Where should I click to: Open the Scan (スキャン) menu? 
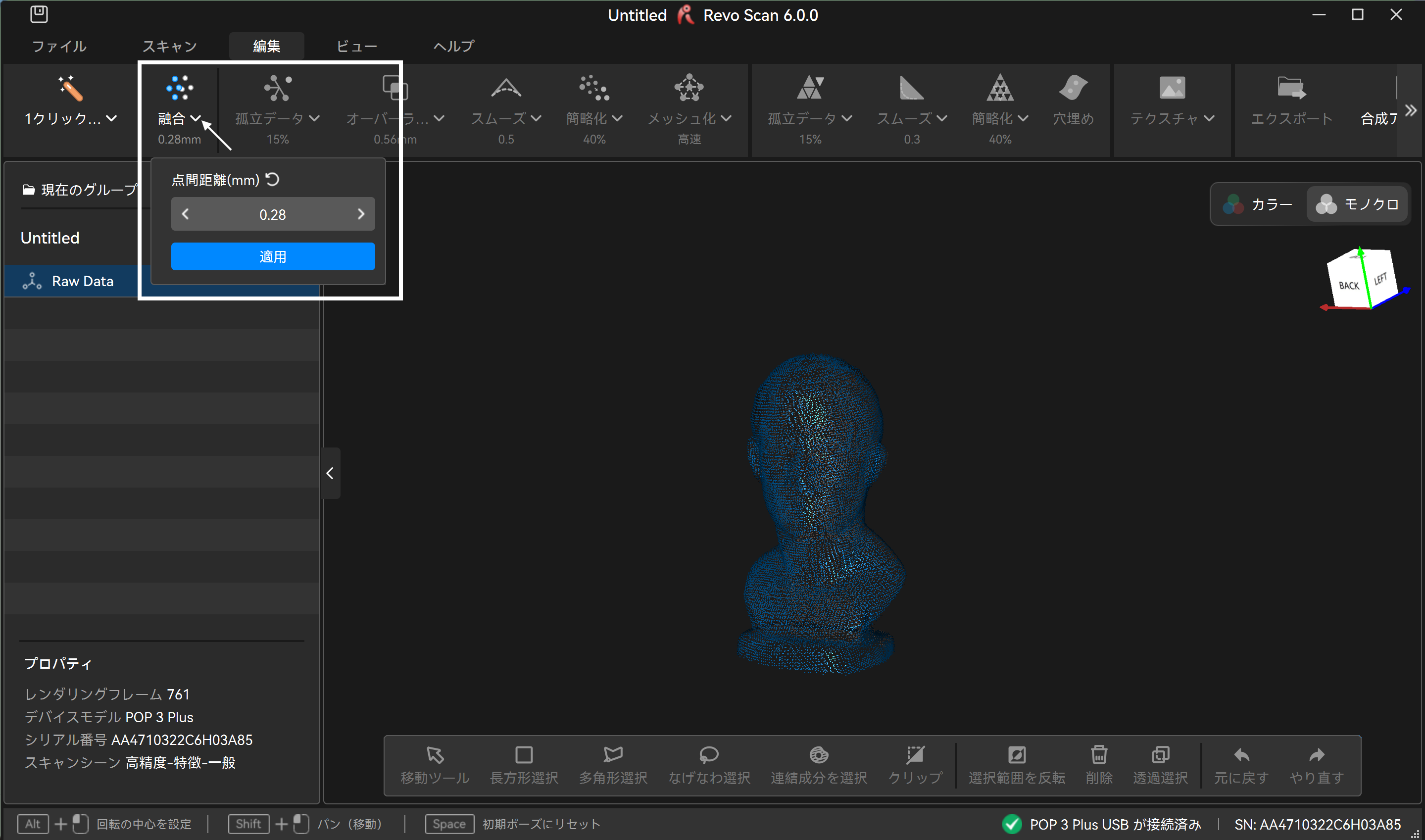pos(169,47)
